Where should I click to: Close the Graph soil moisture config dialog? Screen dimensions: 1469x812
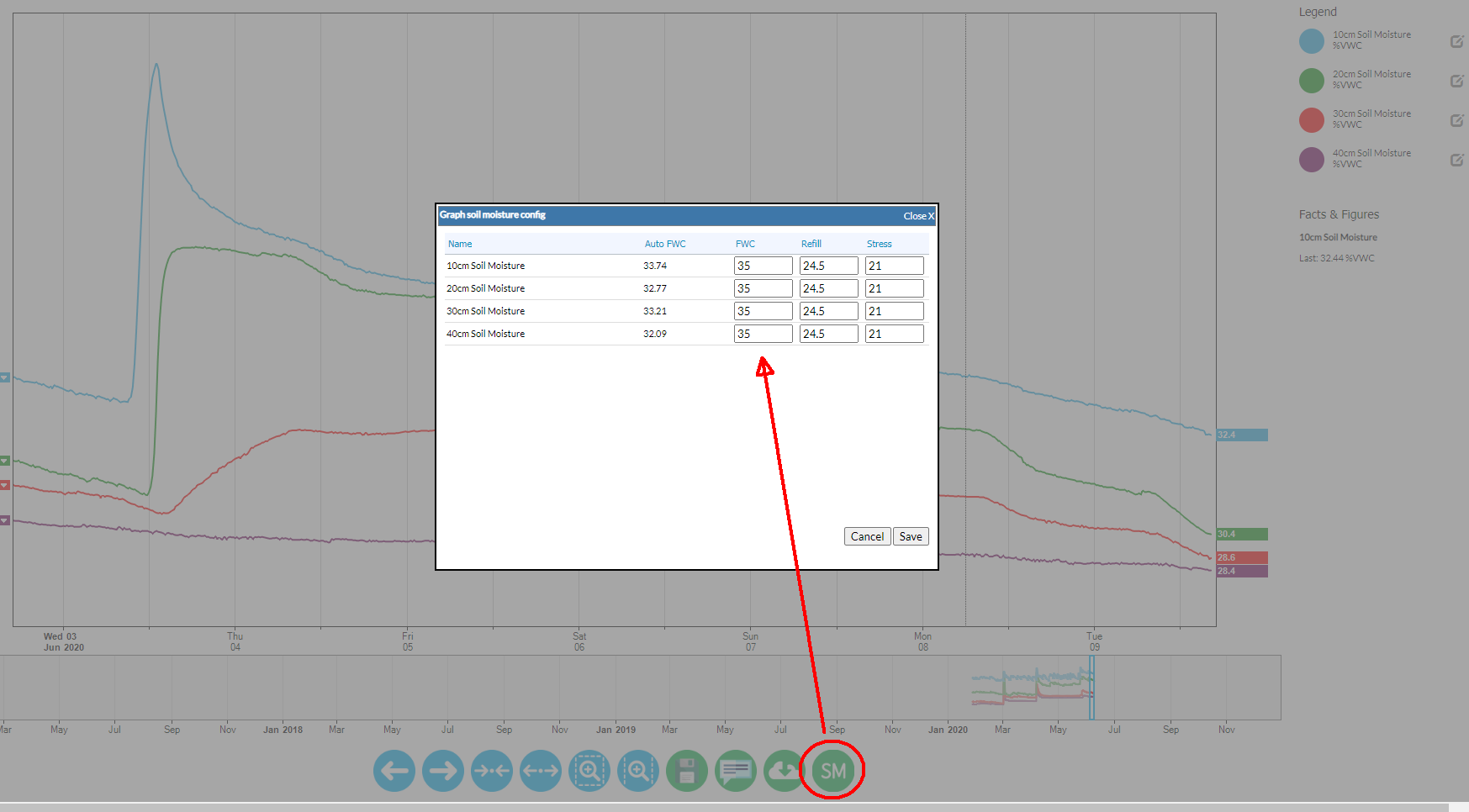point(918,216)
